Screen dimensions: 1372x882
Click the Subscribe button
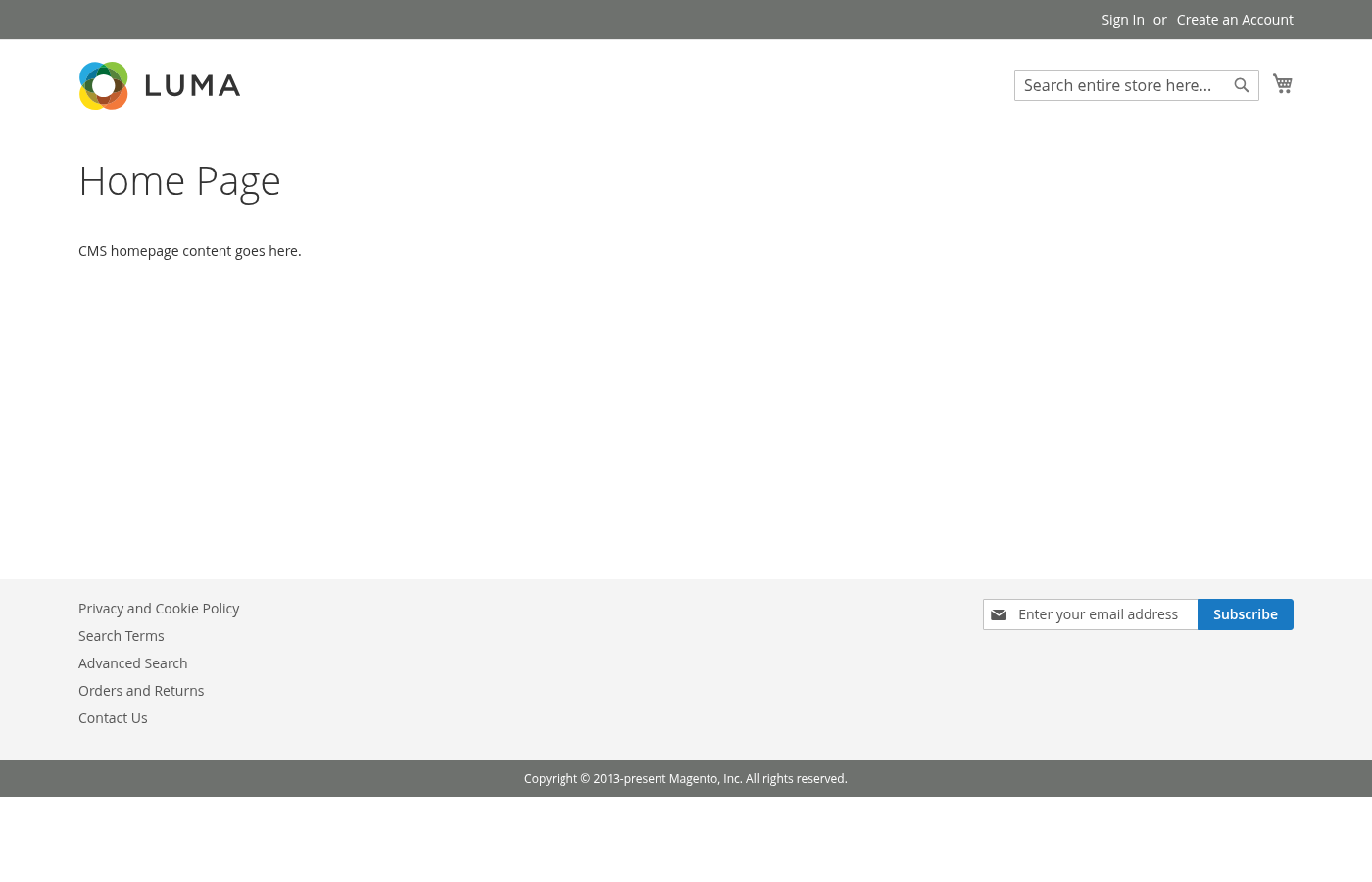[x=1246, y=614]
